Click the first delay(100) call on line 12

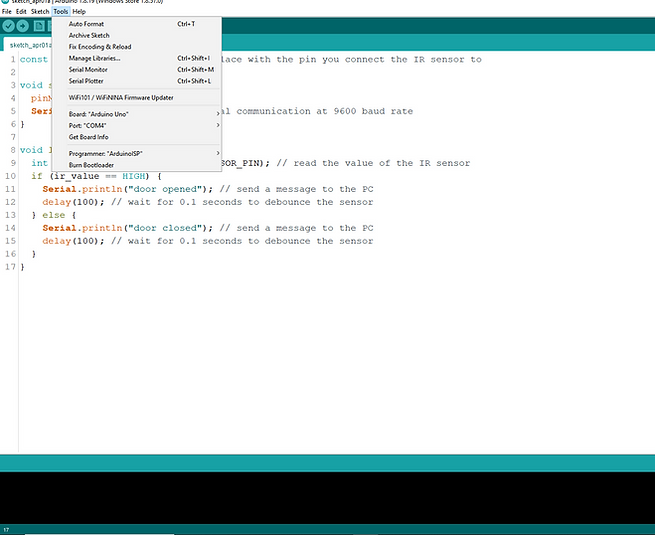pyautogui.click(x=73, y=202)
